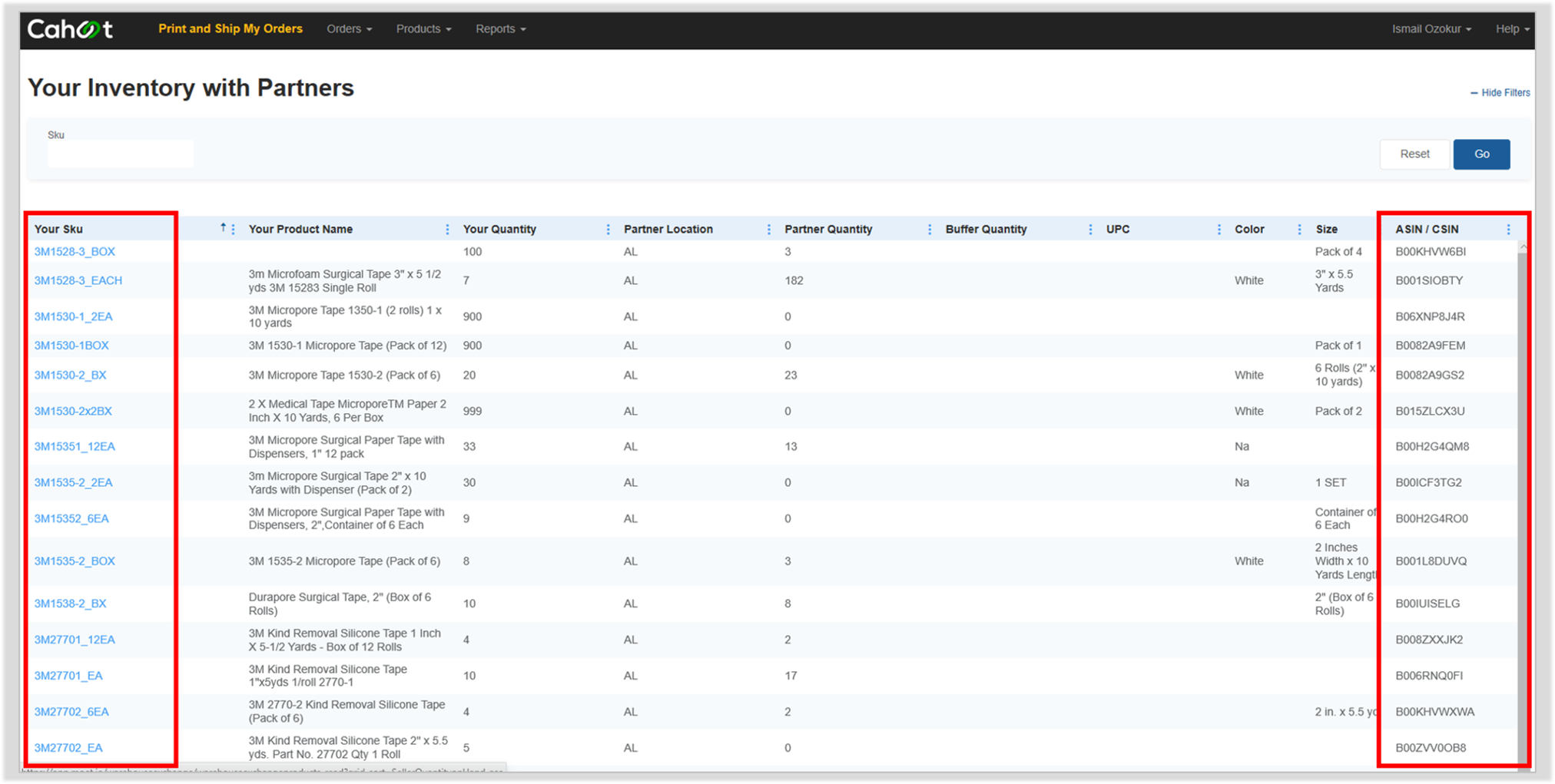Open SKU link 3M15352_6EA
Image resolution: width=1555 pixels, height=784 pixels.
[71, 519]
